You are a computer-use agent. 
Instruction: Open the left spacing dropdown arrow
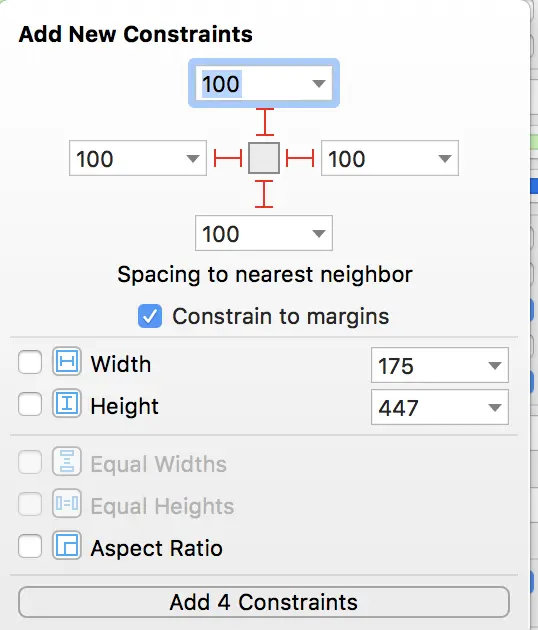193,158
